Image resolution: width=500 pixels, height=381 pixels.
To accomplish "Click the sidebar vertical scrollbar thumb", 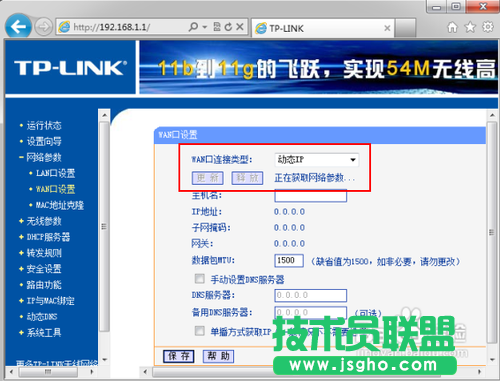I will pyautogui.click(x=104, y=227).
